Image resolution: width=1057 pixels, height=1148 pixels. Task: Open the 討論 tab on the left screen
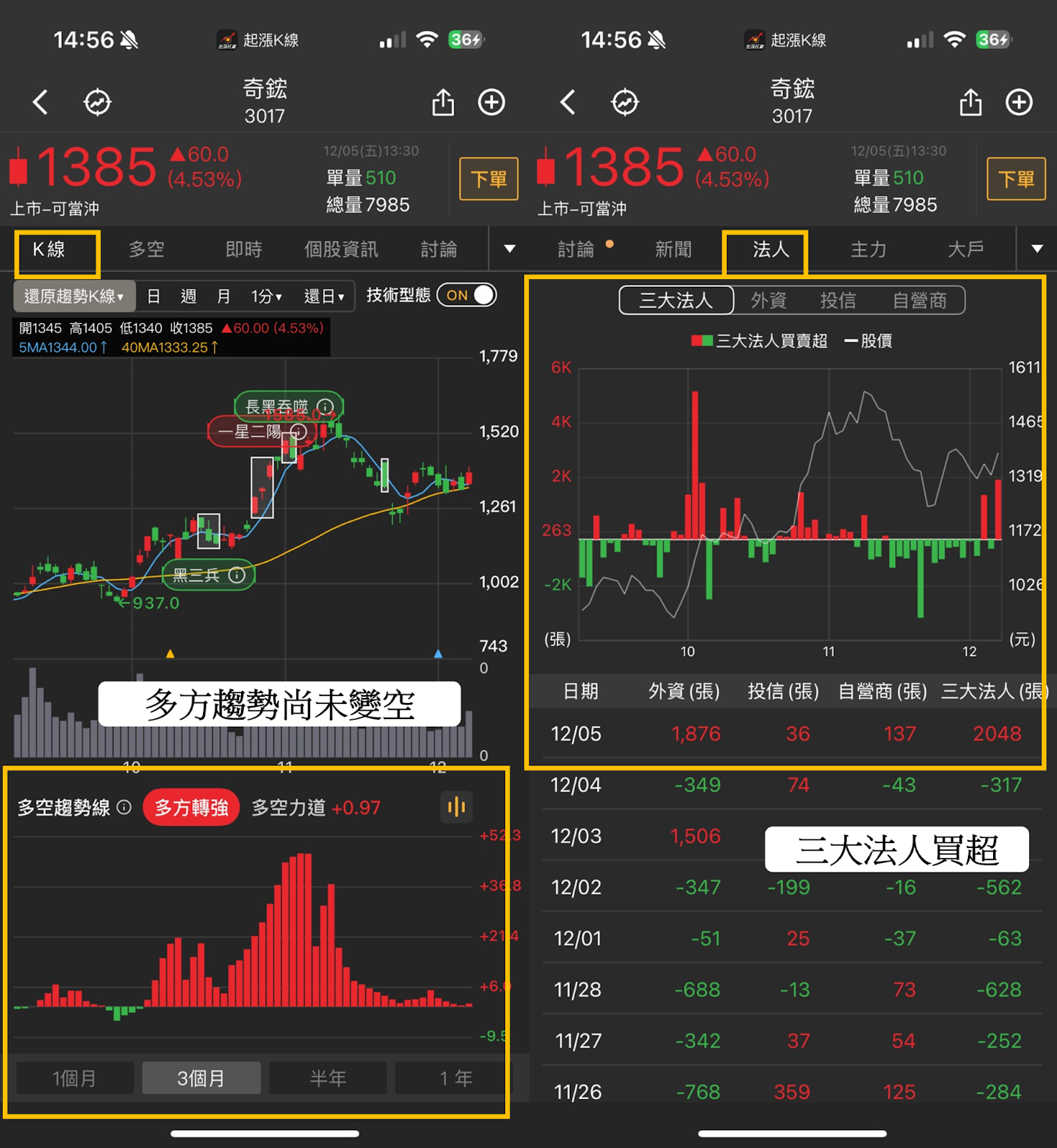click(x=438, y=250)
